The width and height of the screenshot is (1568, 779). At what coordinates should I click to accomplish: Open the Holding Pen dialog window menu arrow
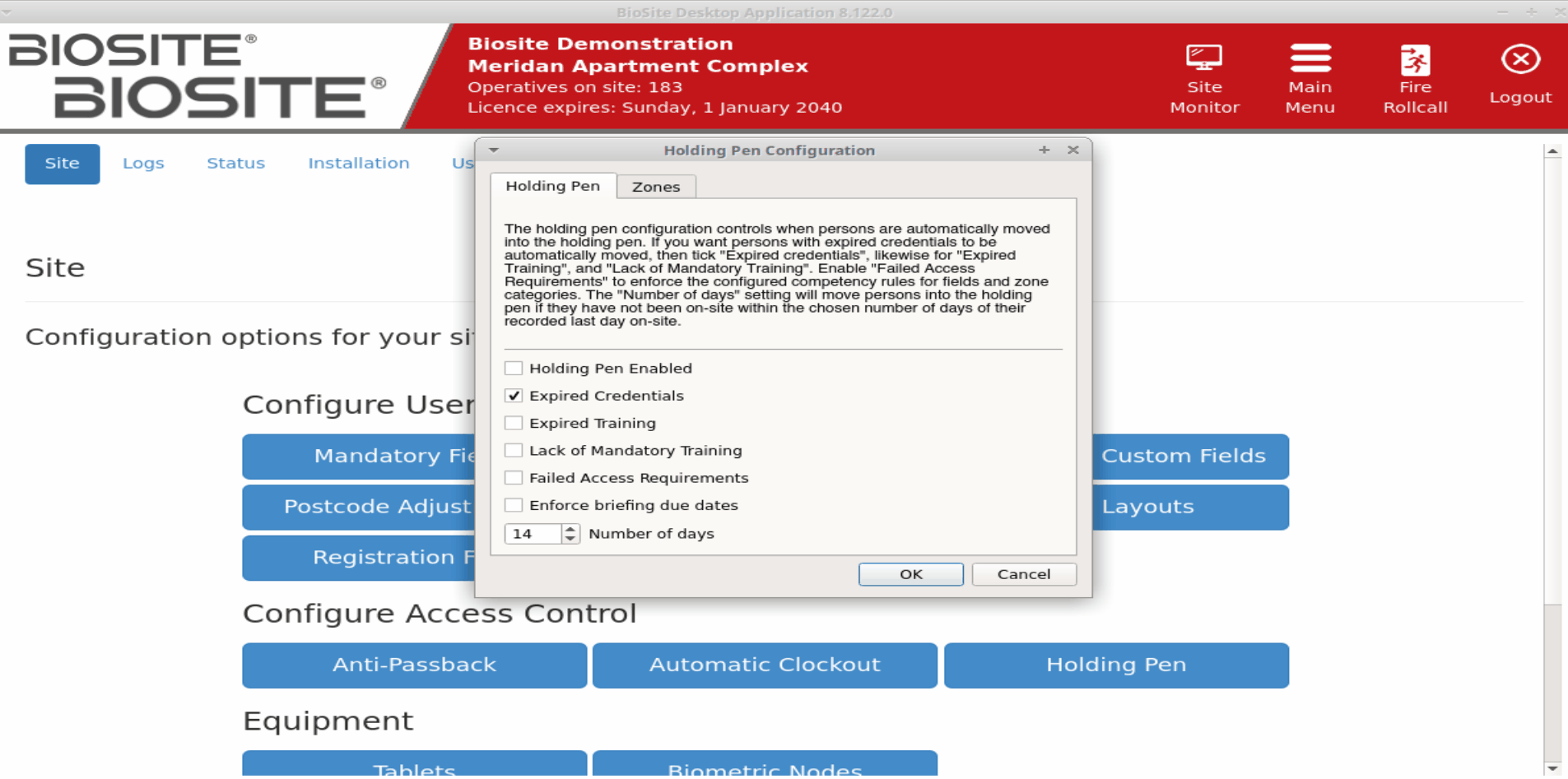click(x=494, y=150)
